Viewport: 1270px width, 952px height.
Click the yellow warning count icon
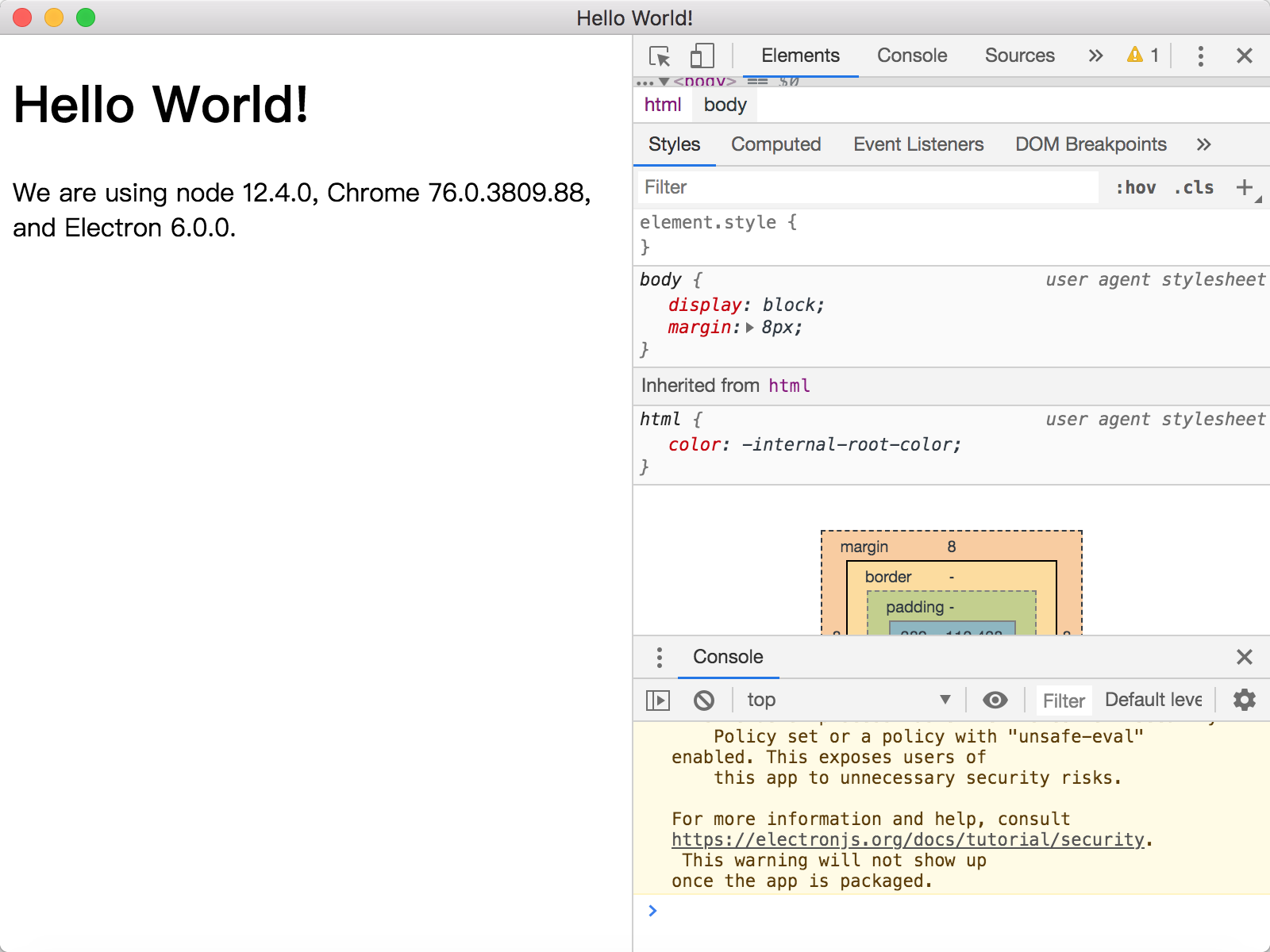tap(1135, 55)
